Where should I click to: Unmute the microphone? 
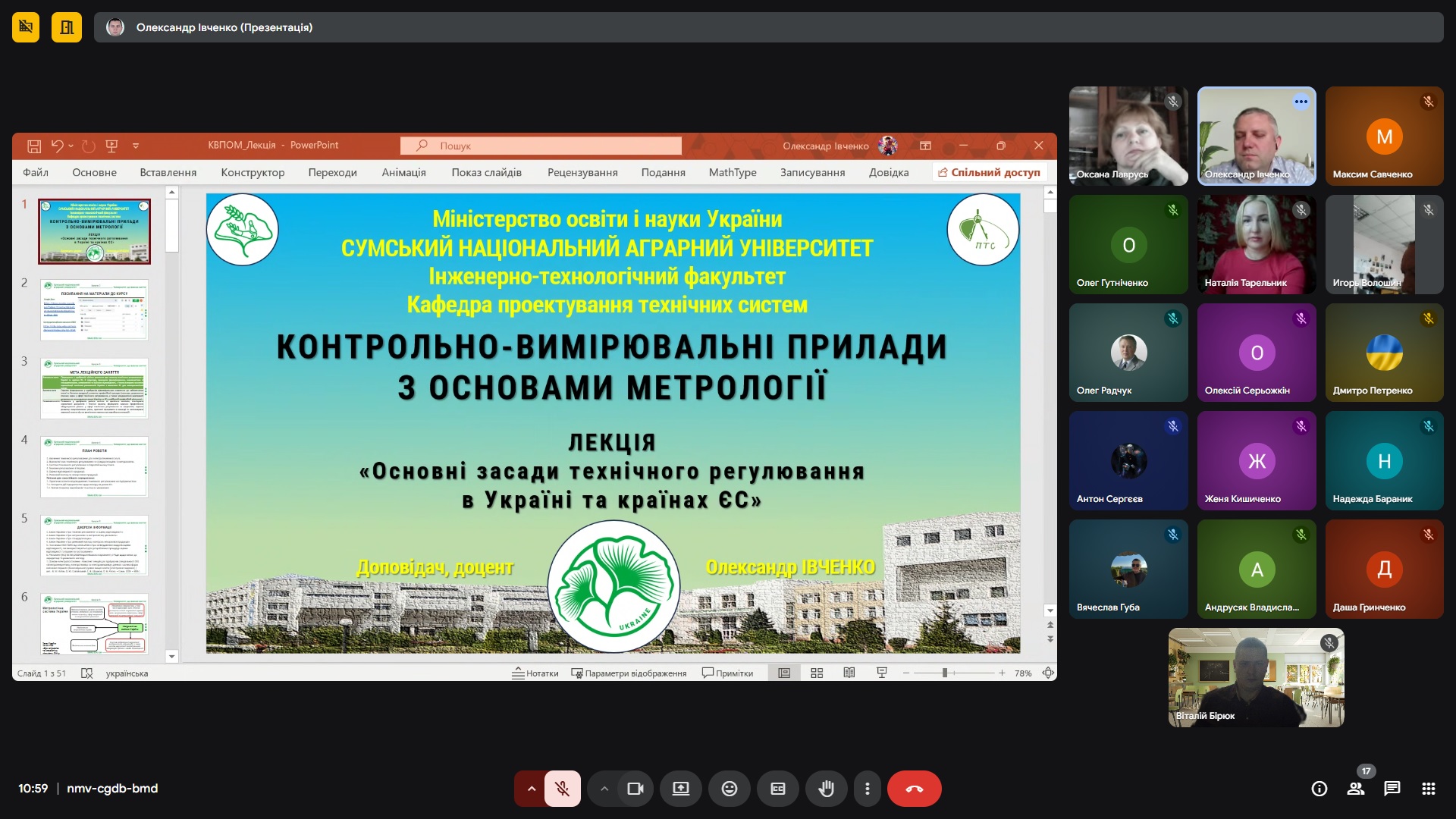[562, 789]
